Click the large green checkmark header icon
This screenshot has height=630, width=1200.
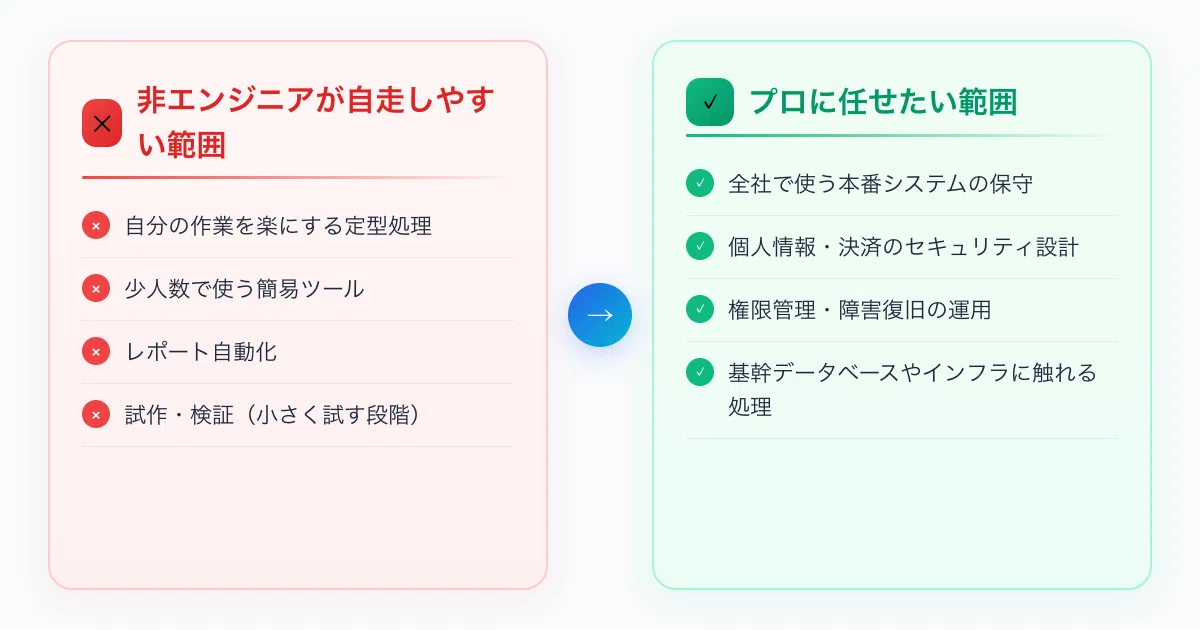tap(710, 101)
